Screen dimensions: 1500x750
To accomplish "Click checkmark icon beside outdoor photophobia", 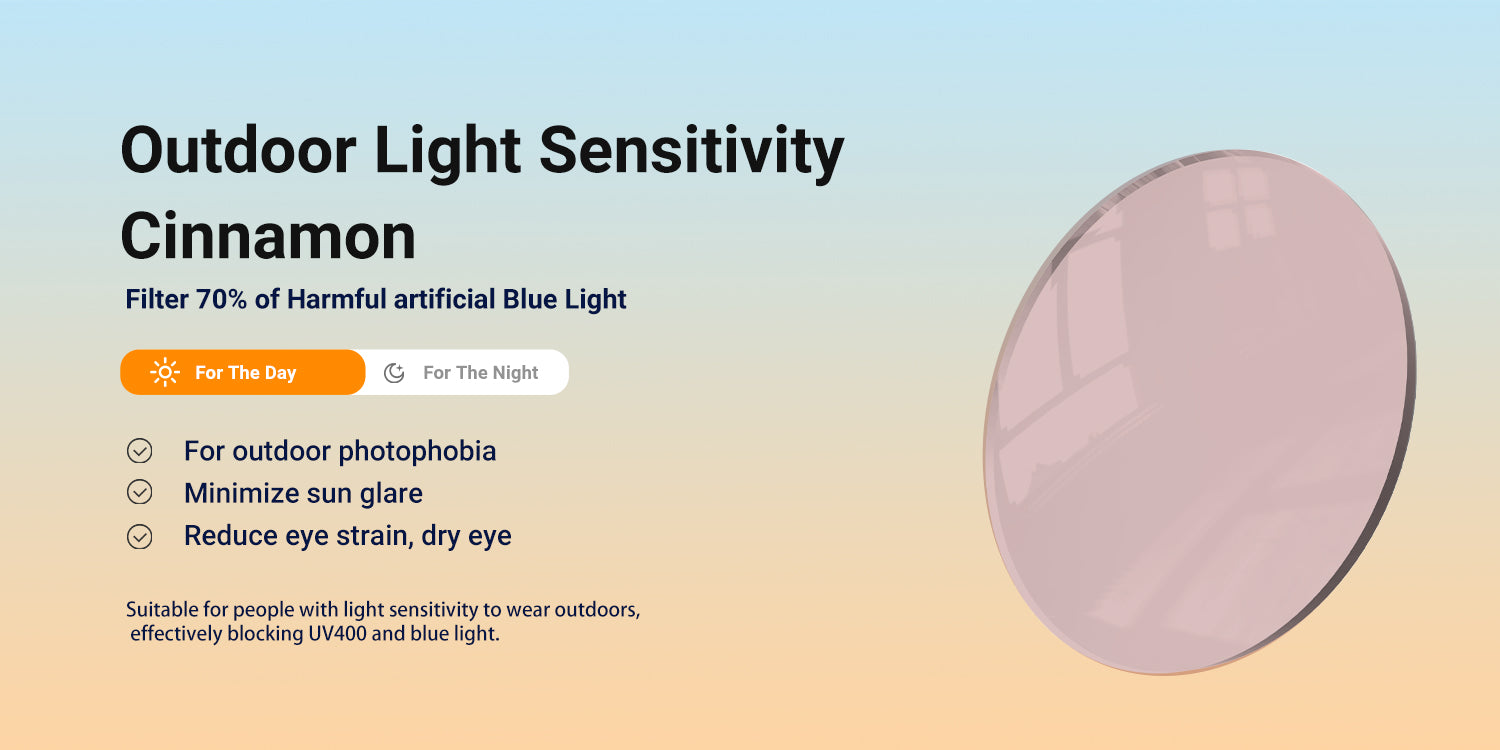I will pos(140,451).
